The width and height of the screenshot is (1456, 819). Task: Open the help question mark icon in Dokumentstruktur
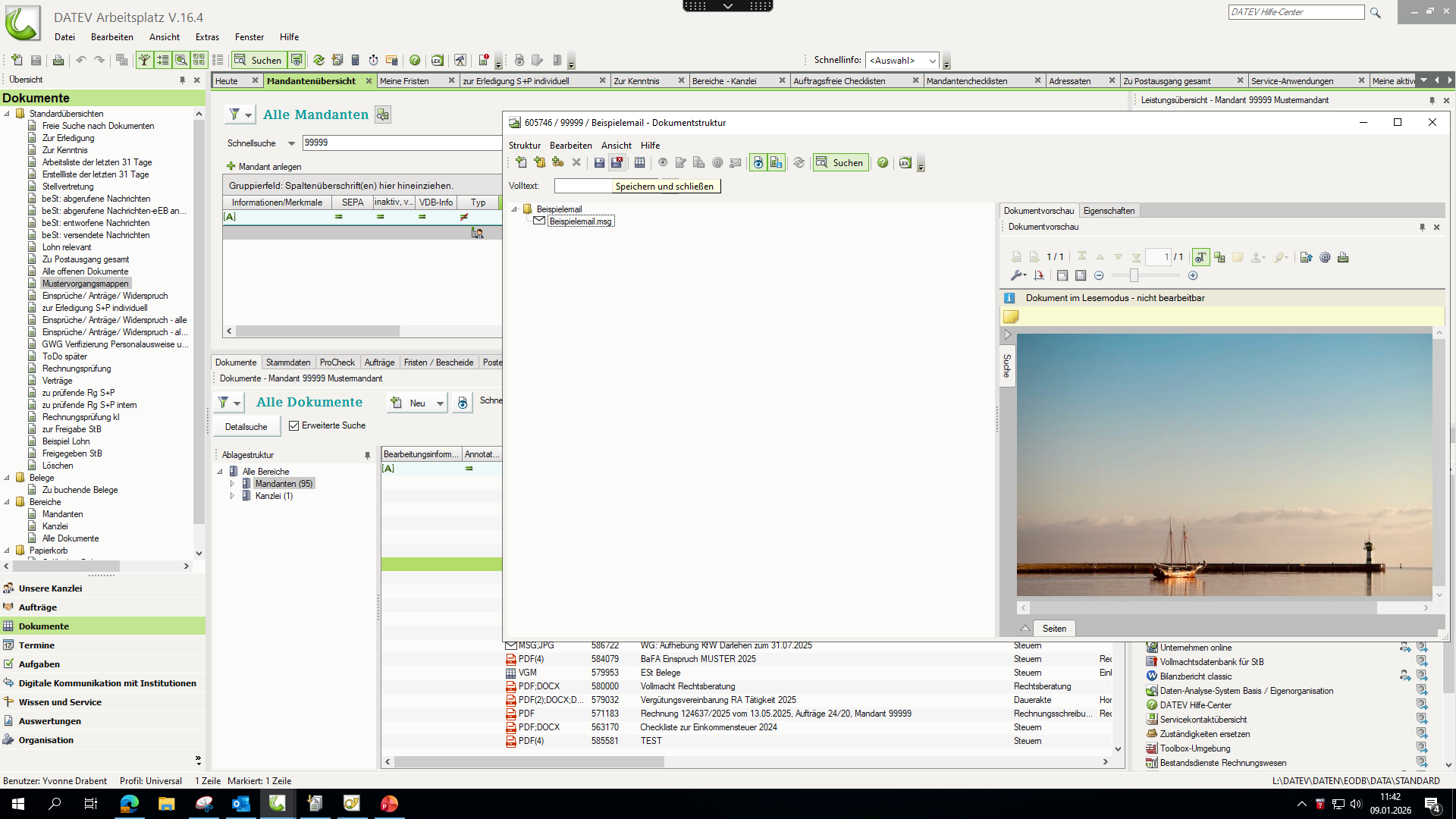coord(883,162)
